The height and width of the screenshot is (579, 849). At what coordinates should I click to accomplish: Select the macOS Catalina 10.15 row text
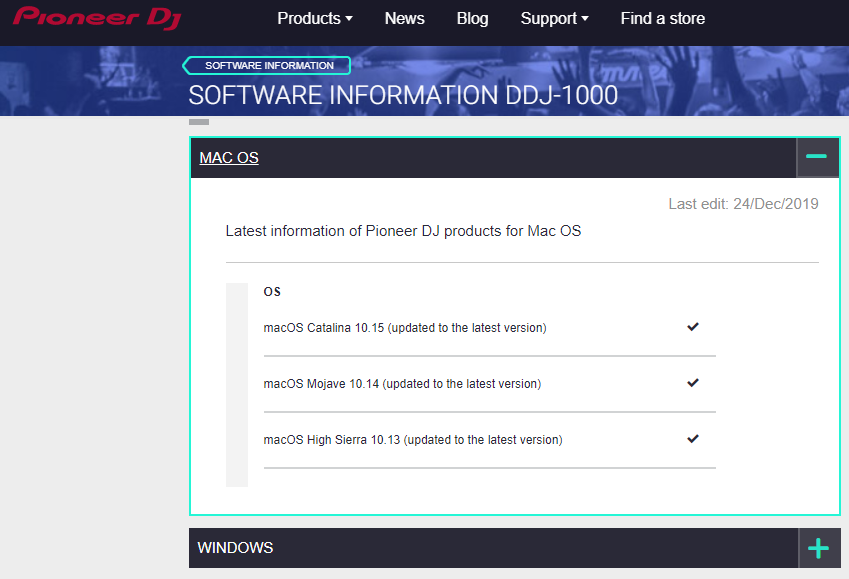click(405, 328)
